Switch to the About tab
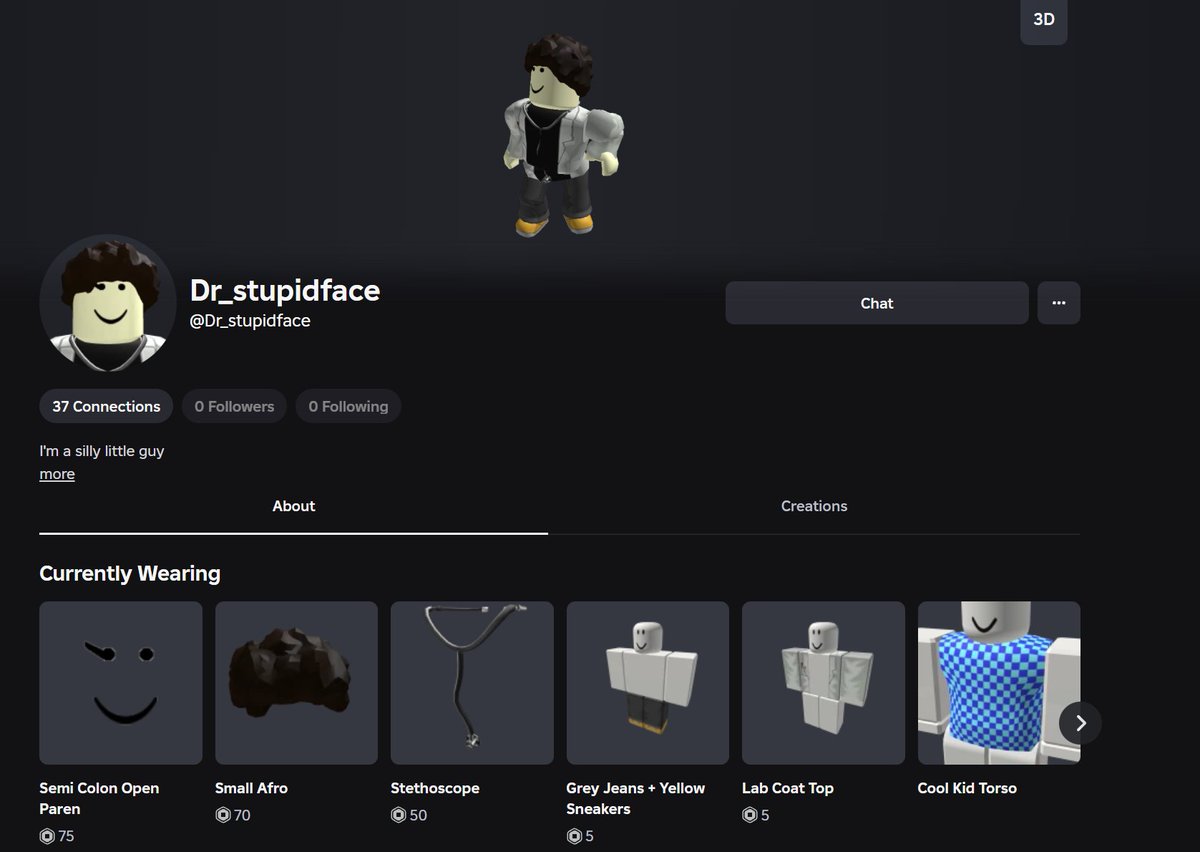The image size is (1200, 852). 294,506
